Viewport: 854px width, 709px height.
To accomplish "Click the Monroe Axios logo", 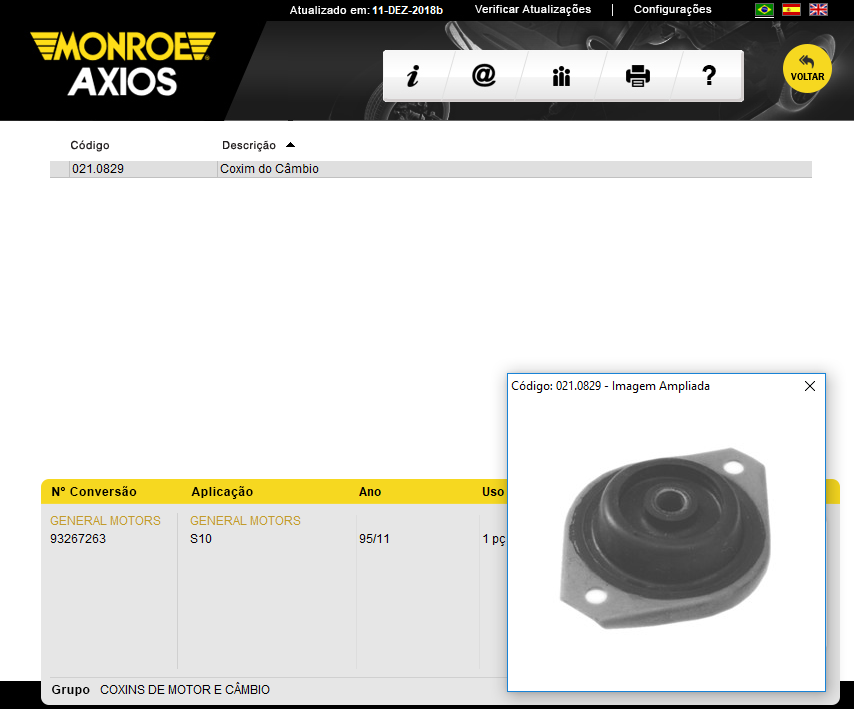I will click(122, 62).
